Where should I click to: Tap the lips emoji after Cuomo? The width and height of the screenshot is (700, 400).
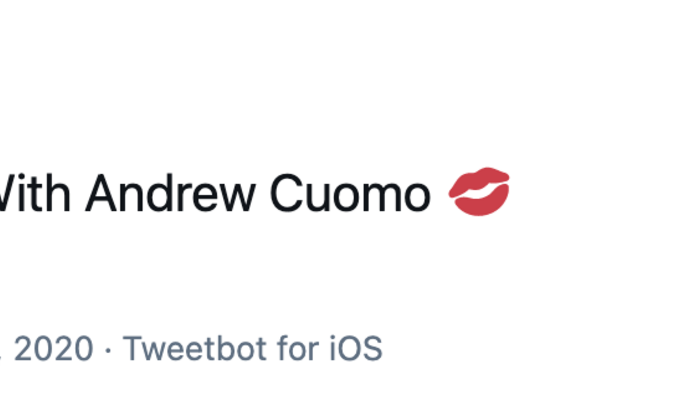(479, 192)
